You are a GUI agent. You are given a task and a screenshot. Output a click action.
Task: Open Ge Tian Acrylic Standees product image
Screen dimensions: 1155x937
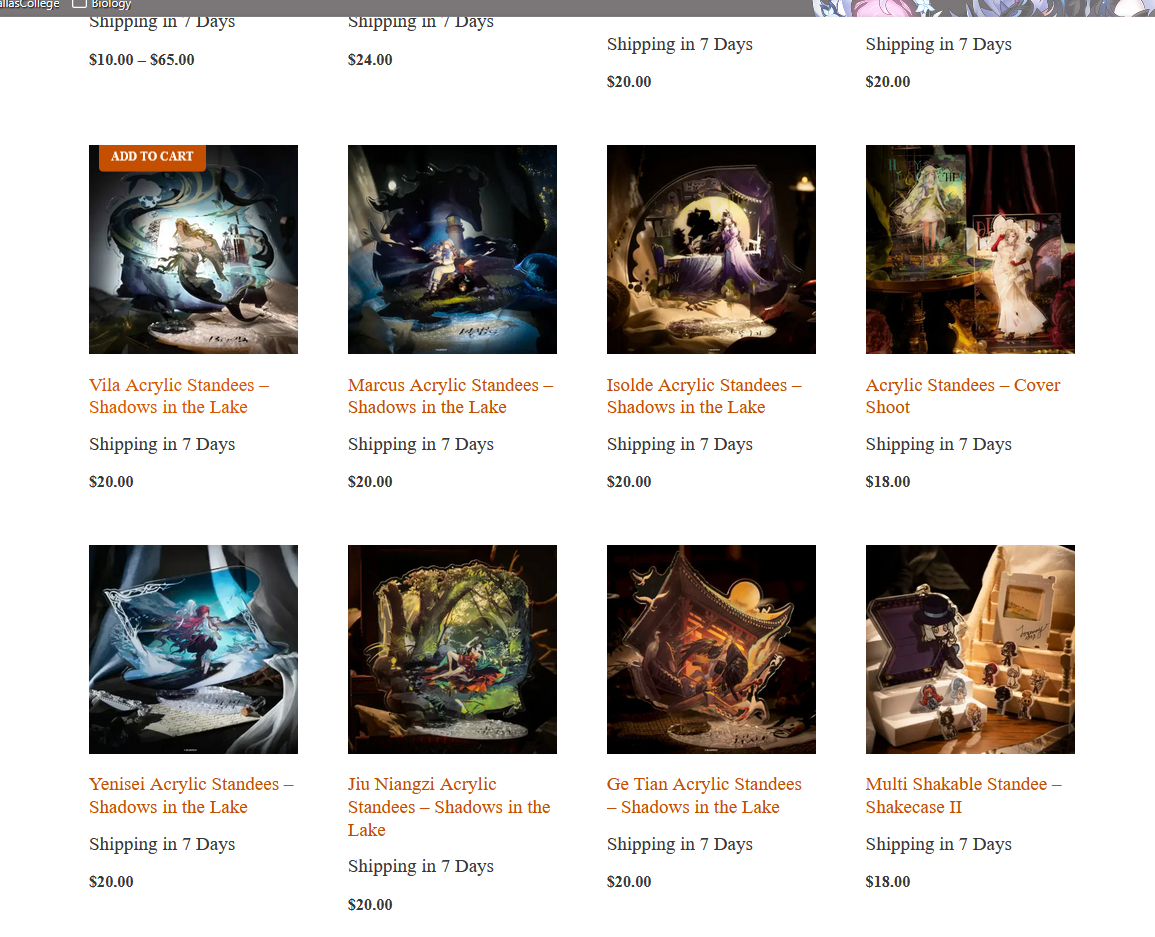click(x=711, y=649)
